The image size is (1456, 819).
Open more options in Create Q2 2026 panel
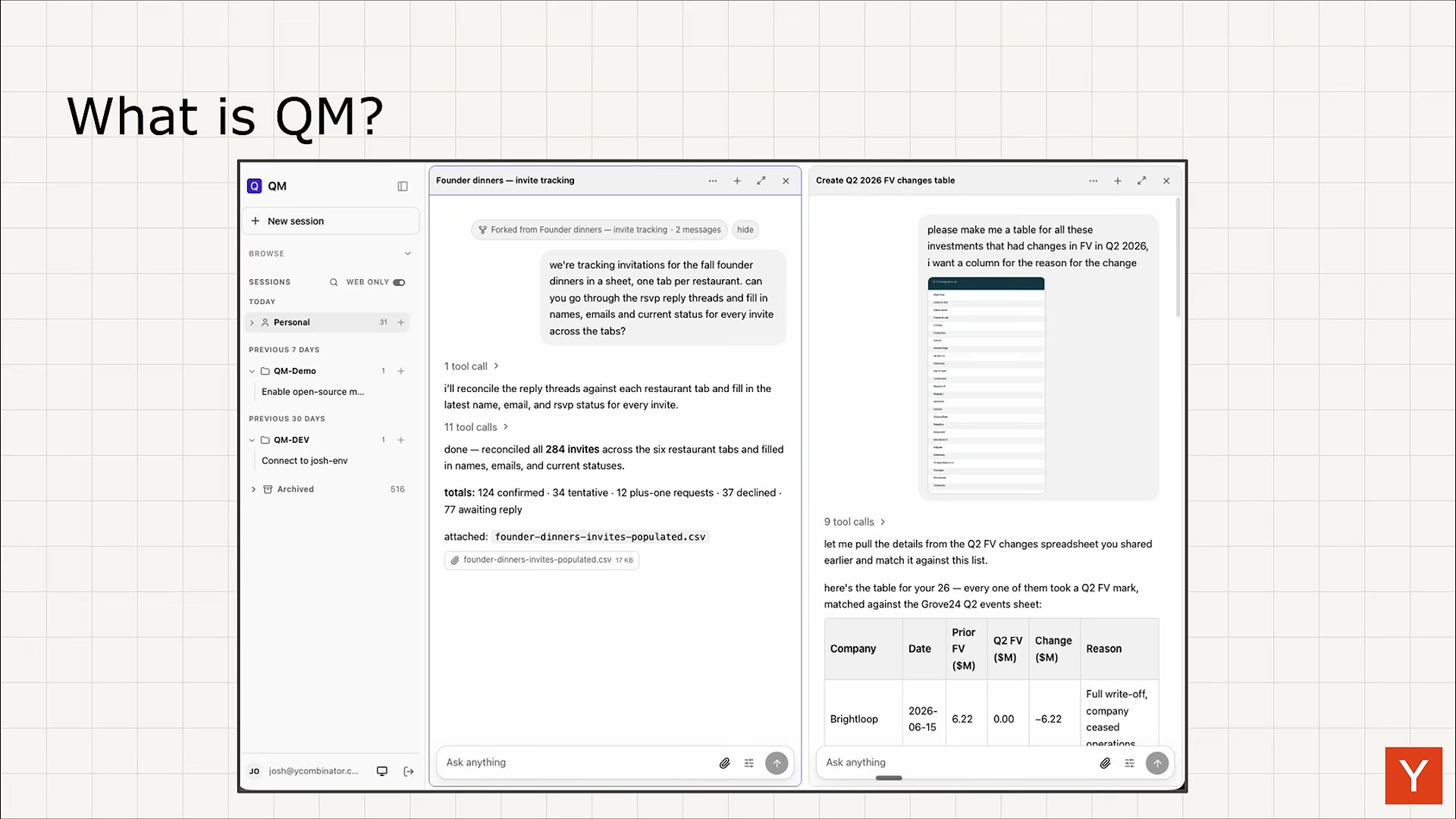point(1094,181)
